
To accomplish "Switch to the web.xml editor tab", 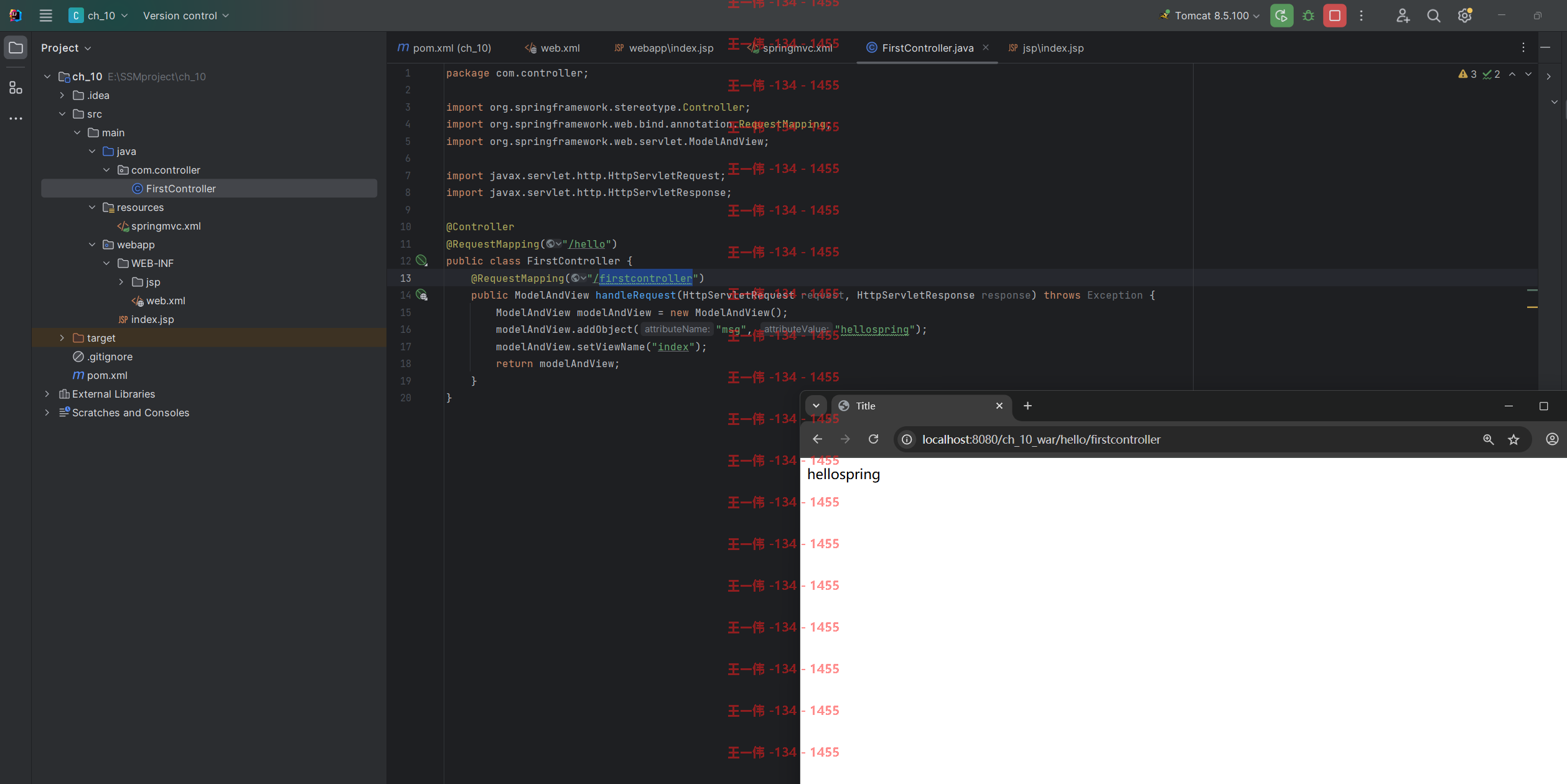I will 553,48.
